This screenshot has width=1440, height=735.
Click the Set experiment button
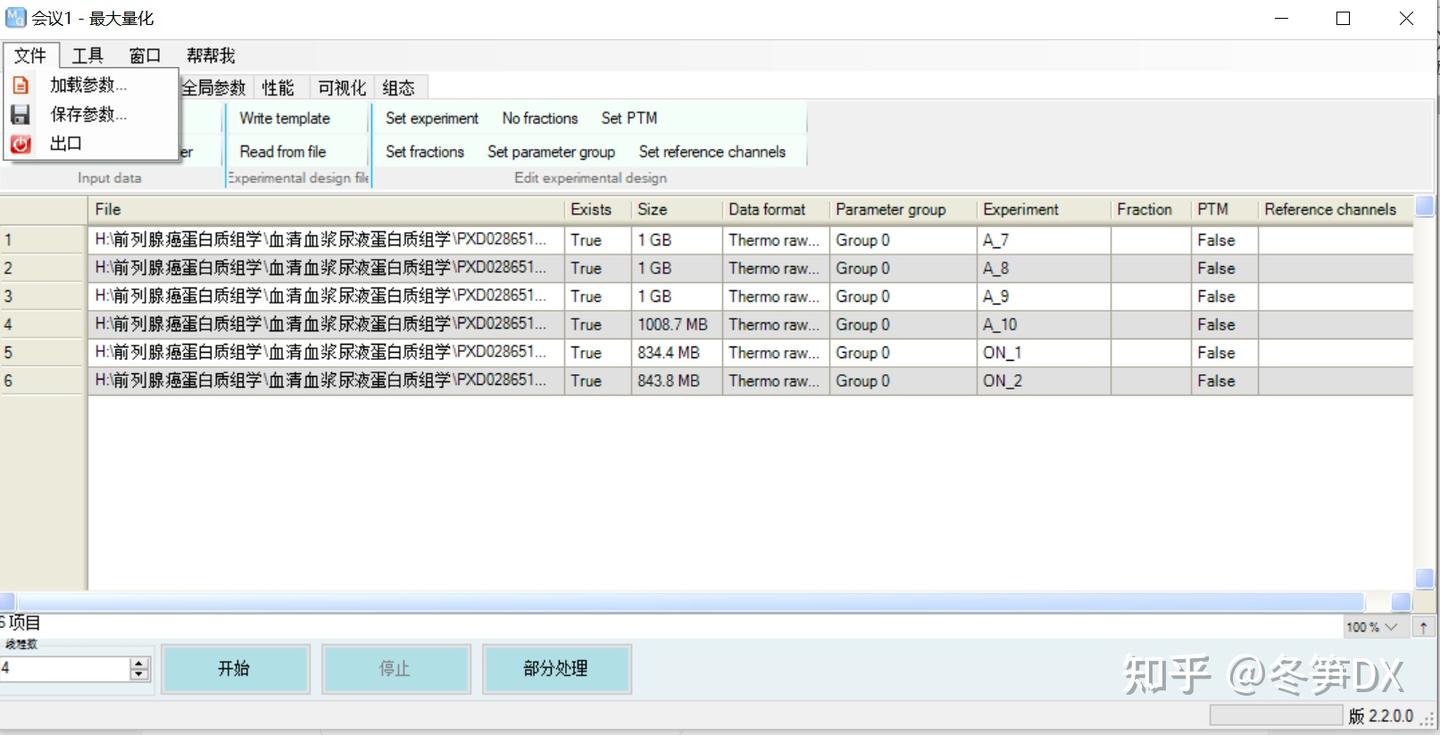pos(430,118)
